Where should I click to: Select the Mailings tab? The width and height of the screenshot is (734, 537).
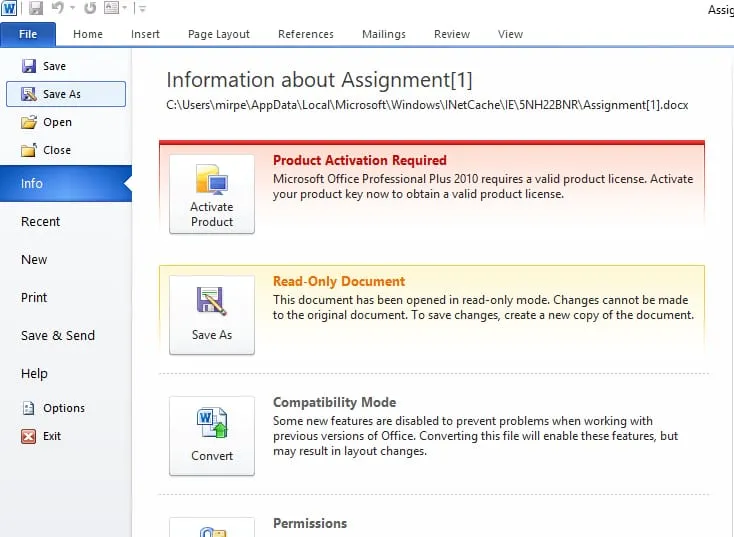point(384,34)
